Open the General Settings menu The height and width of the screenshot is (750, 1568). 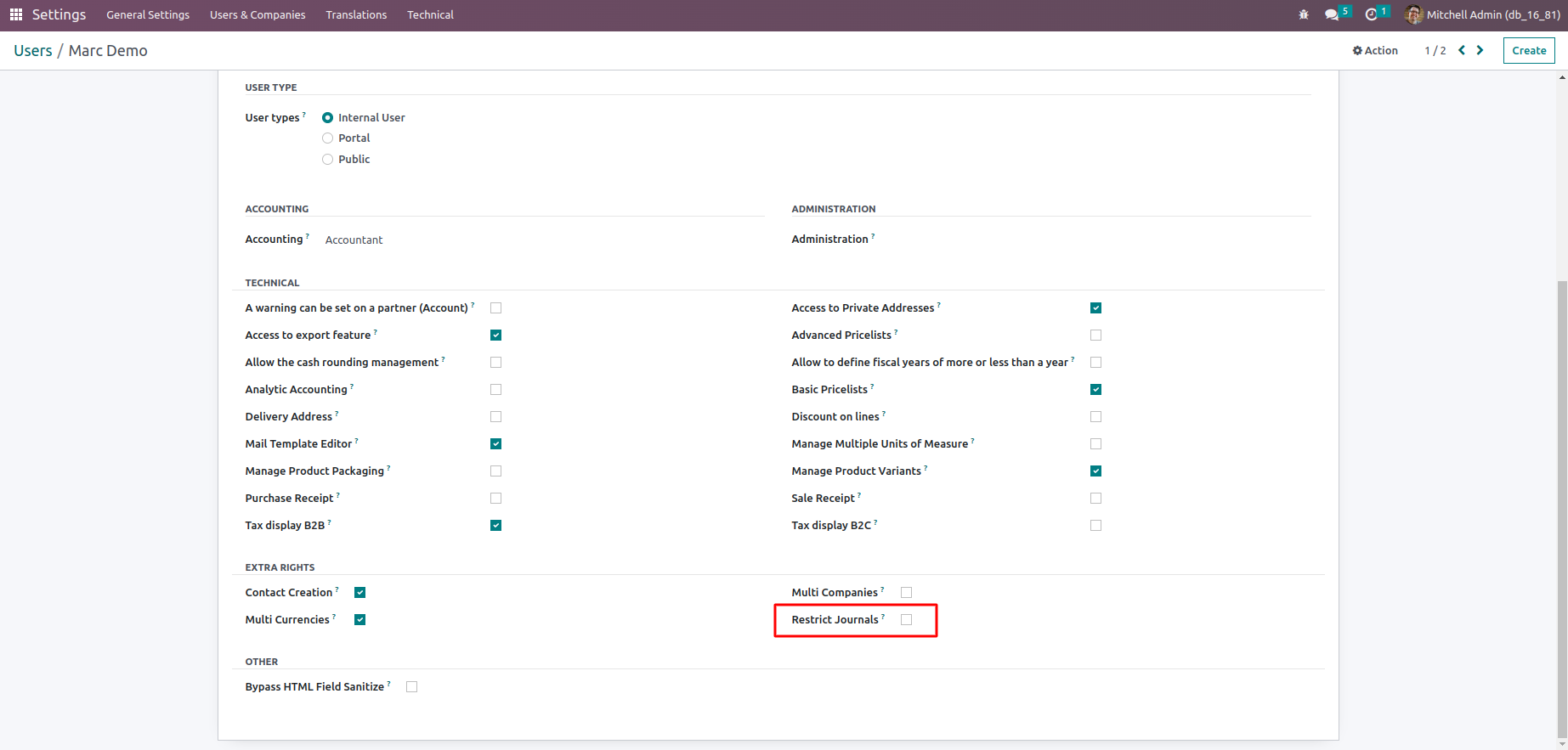(x=148, y=14)
